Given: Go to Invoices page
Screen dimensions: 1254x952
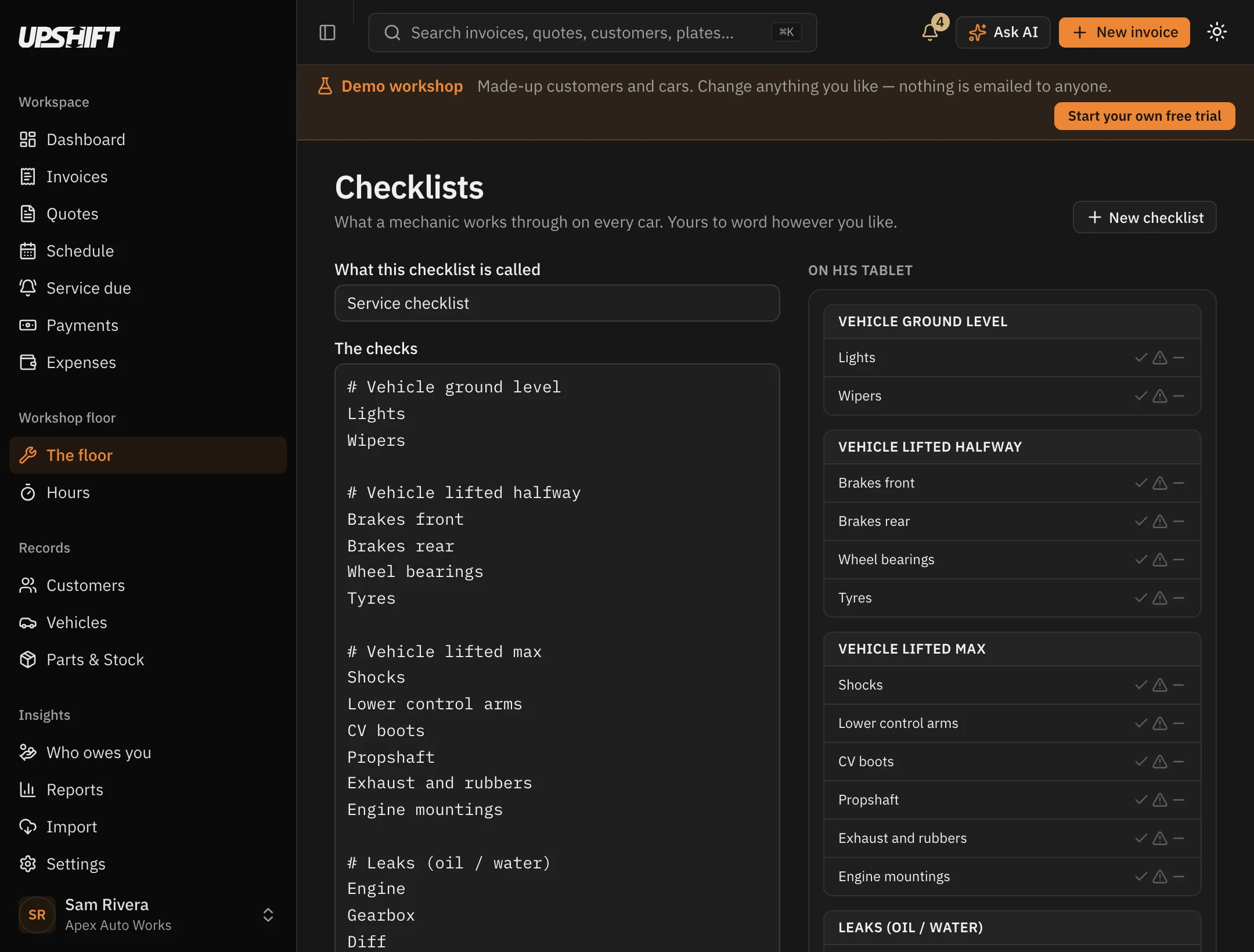Looking at the screenshot, I should [148, 176].
